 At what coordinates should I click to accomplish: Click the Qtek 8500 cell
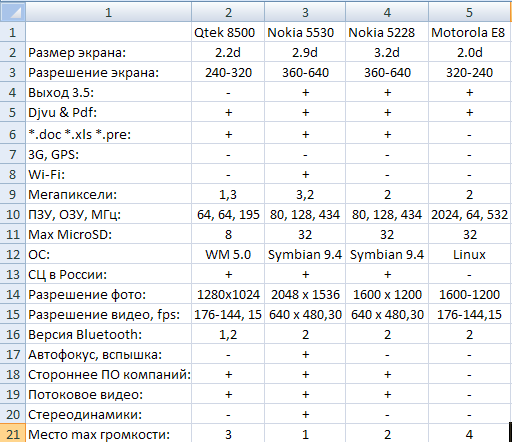point(228,32)
